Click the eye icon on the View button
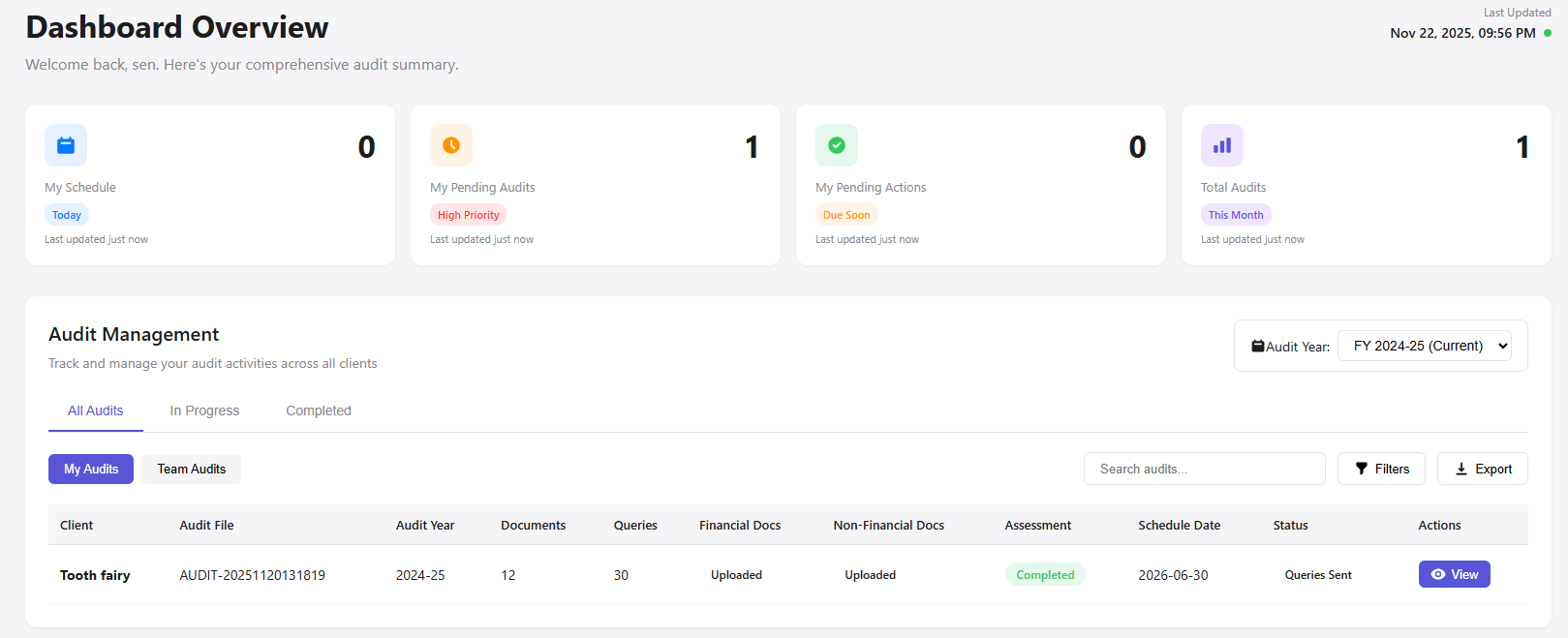Screen dimensions: 1568x638 (x=1438, y=574)
